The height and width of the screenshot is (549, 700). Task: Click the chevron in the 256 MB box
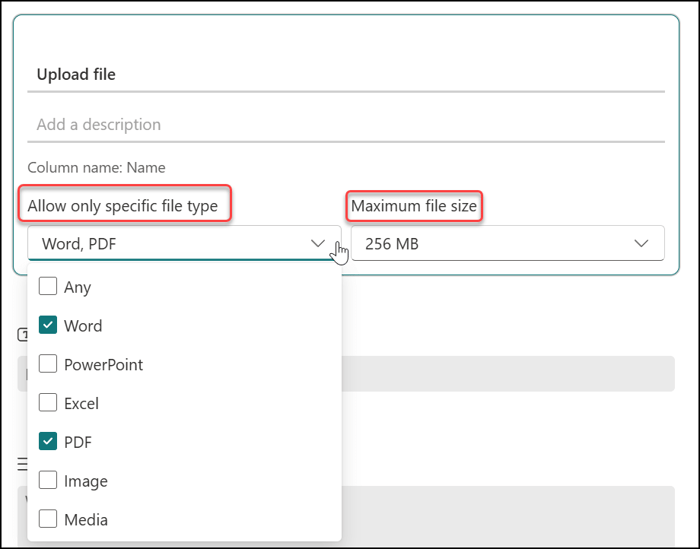(x=642, y=243)
